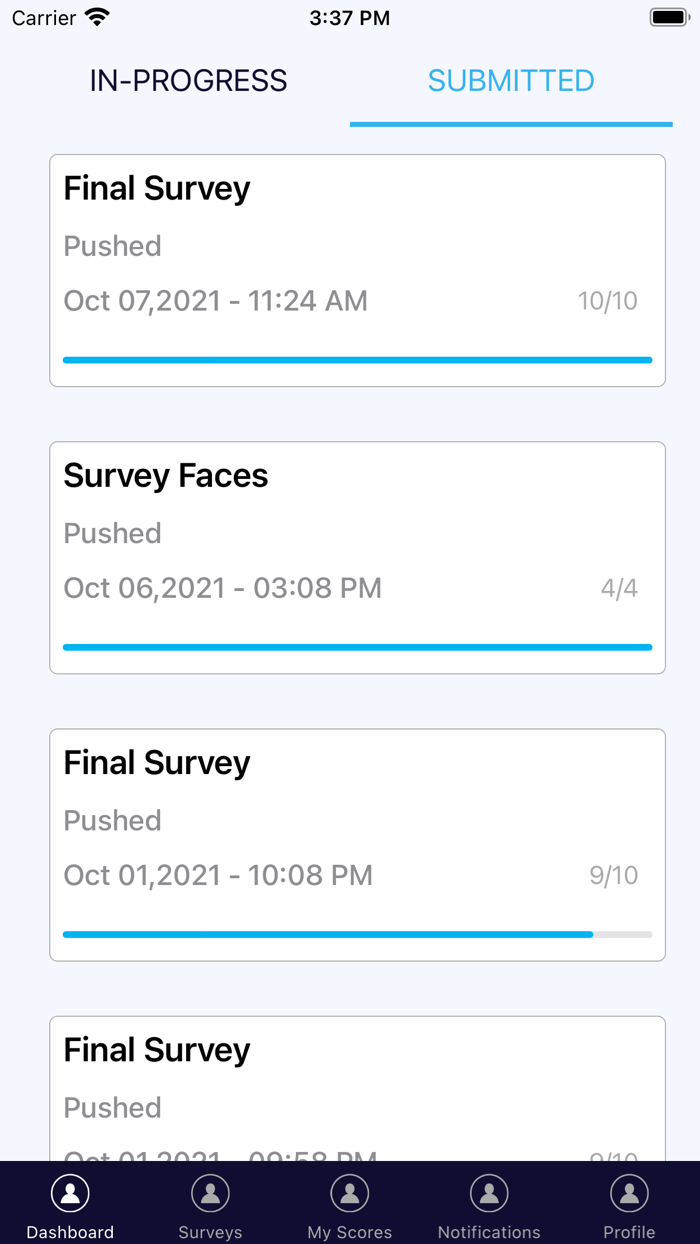Viewport: 700px width, 1244px height.
Task: Open Final Survey from Oct 07, 2021
Action: [157, 189]
